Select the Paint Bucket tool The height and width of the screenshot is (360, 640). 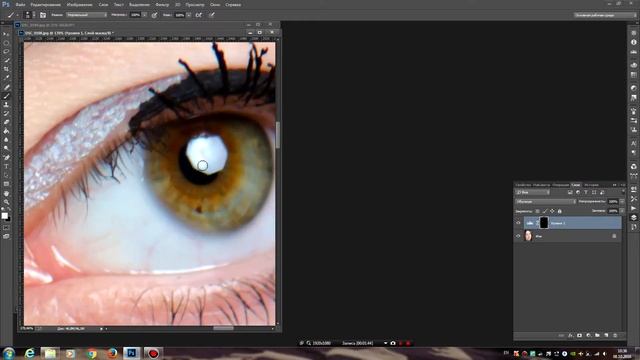coord(6,131)
